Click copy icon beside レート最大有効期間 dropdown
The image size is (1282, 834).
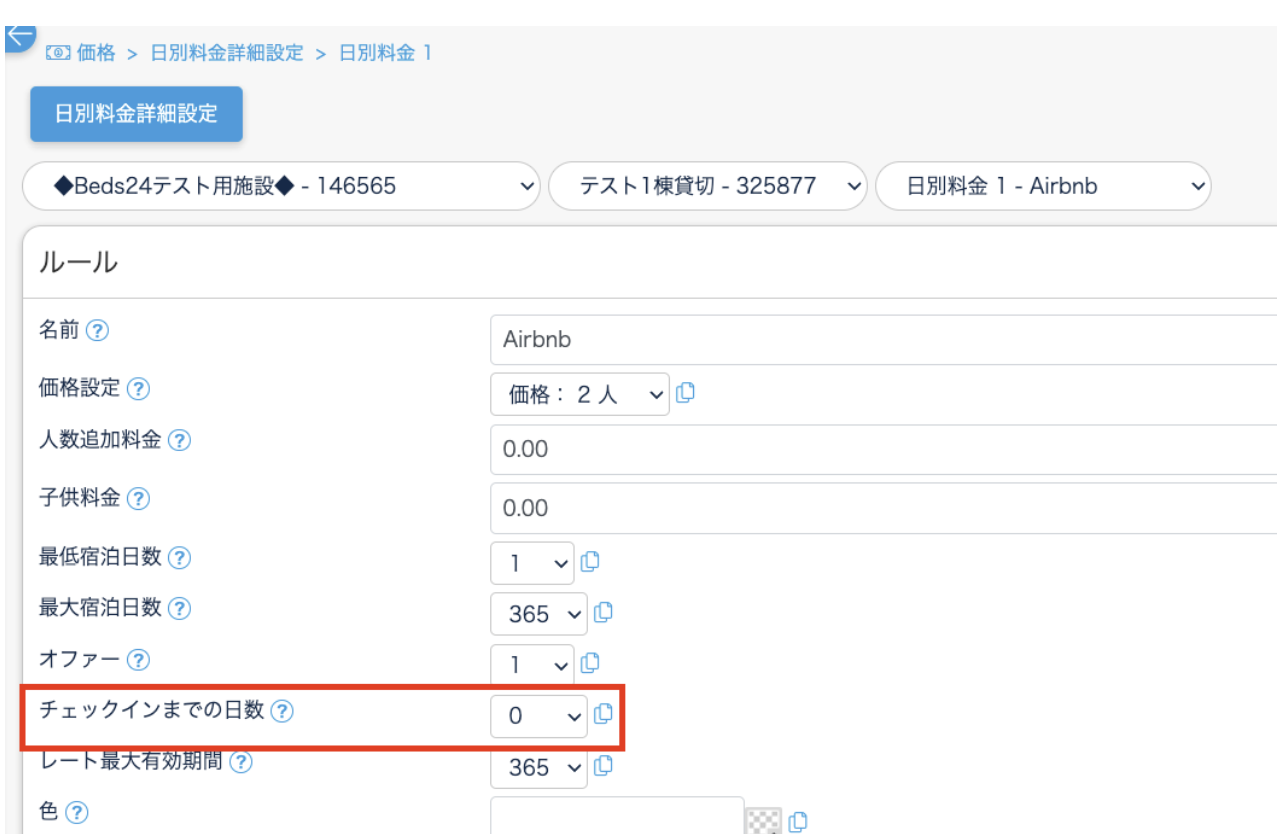[602, 766]
